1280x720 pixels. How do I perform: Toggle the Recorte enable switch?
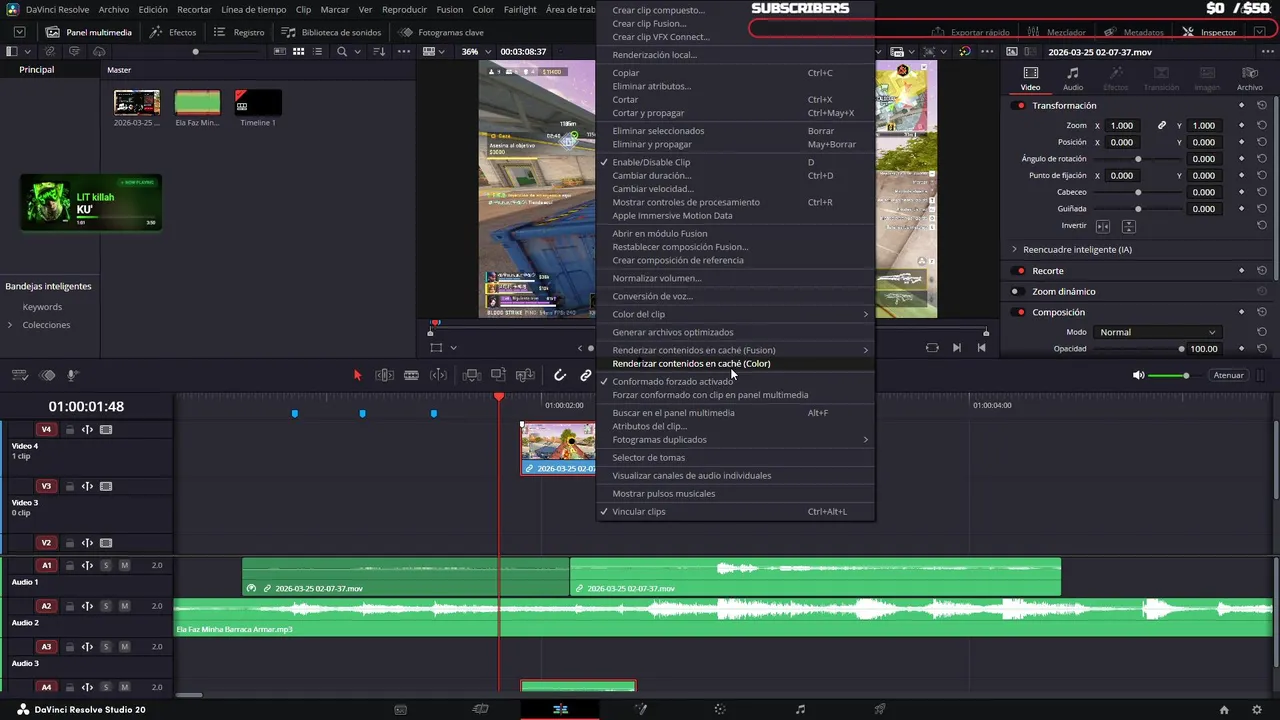(1019, 271)
